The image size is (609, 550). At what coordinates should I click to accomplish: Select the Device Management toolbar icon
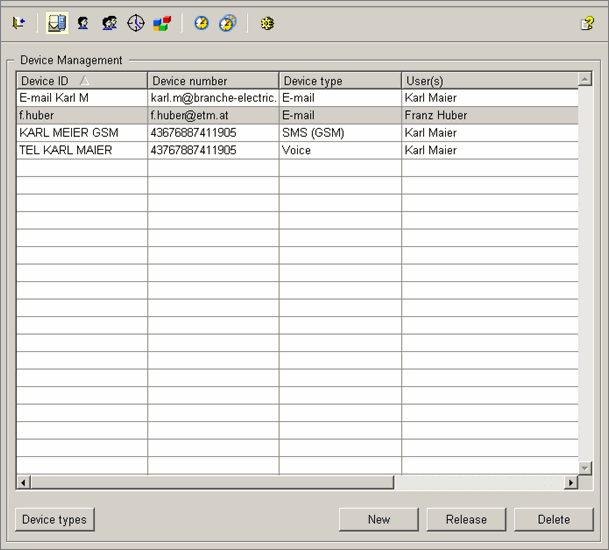(57, 23)
